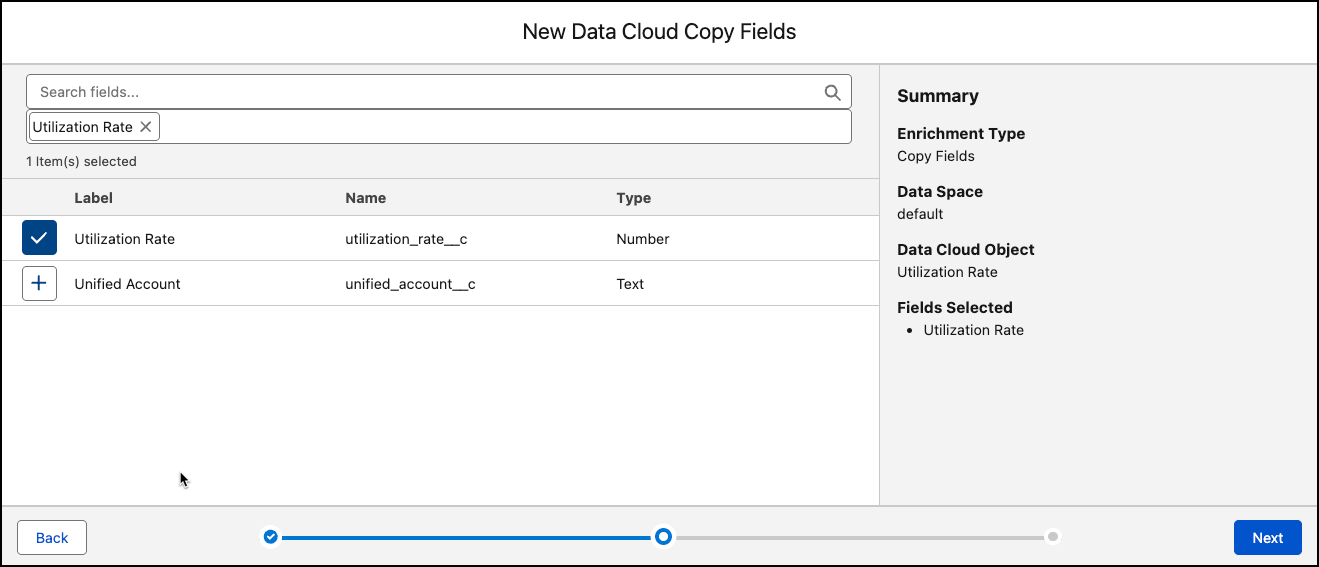Click the Number type cell
The height and width of the screenshot is (567, 1319).
[x=642, y=239]
